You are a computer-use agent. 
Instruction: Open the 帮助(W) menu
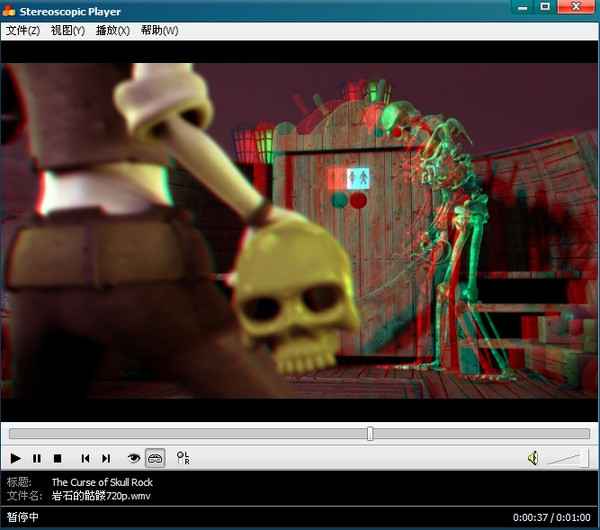159,31
